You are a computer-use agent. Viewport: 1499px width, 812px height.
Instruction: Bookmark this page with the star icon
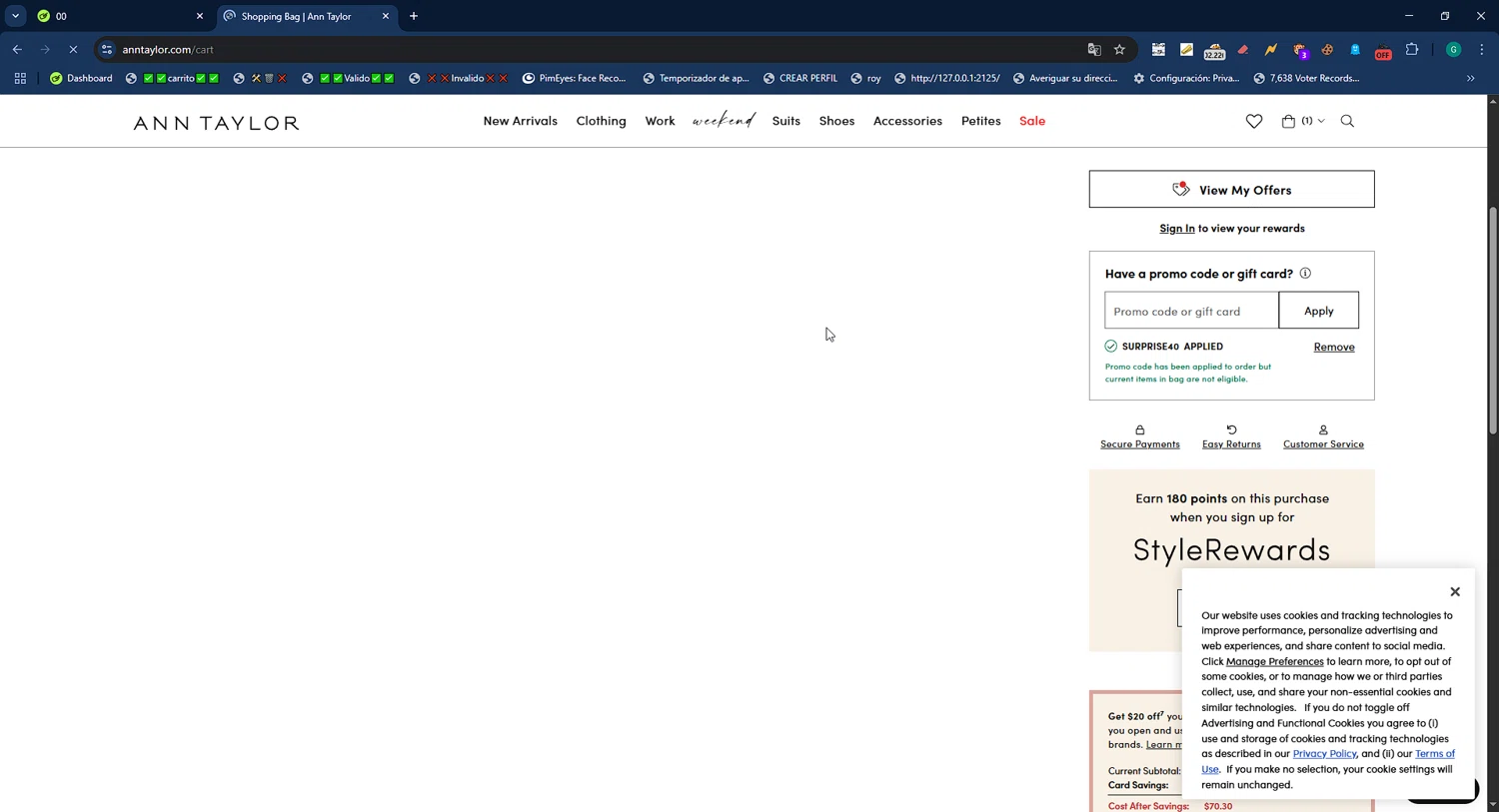click(1119, 49)
